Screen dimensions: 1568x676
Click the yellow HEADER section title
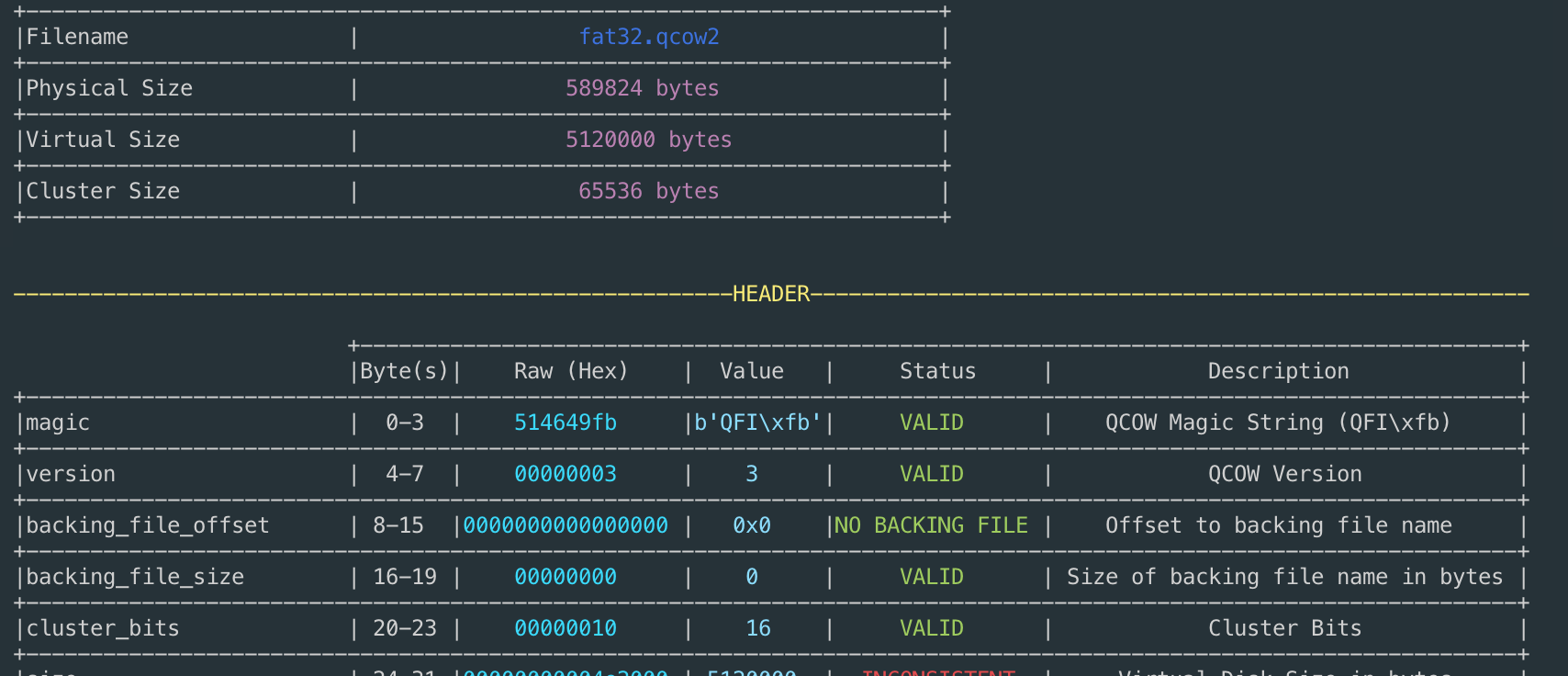[x=771, y=294]
